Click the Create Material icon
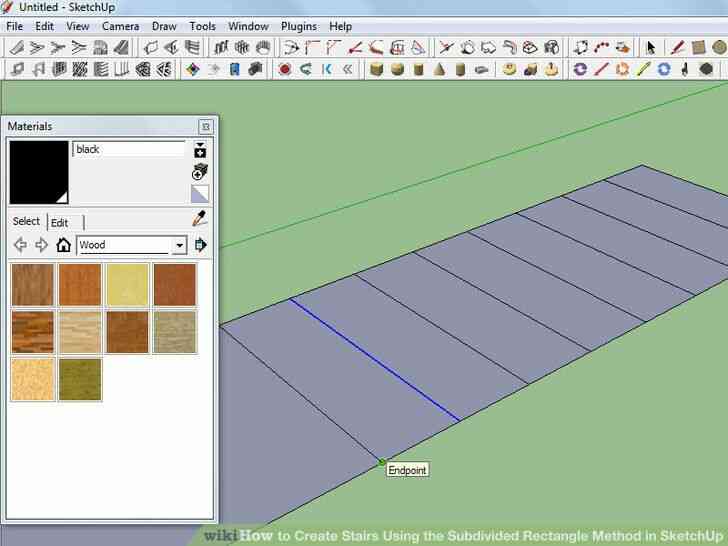 tap(200, 172)
